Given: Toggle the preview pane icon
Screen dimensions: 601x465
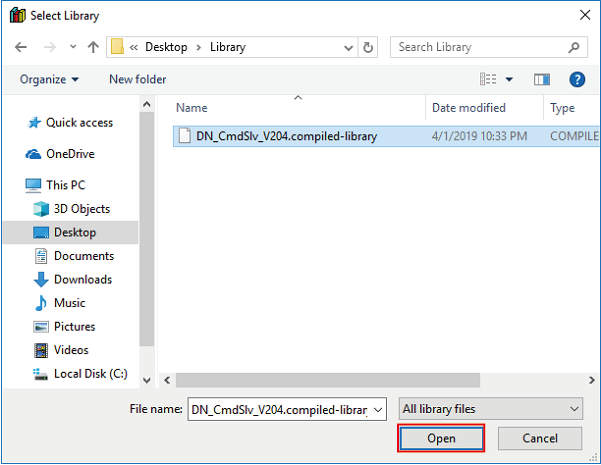Looking at the screenshot, I should [x=542, y=79].
